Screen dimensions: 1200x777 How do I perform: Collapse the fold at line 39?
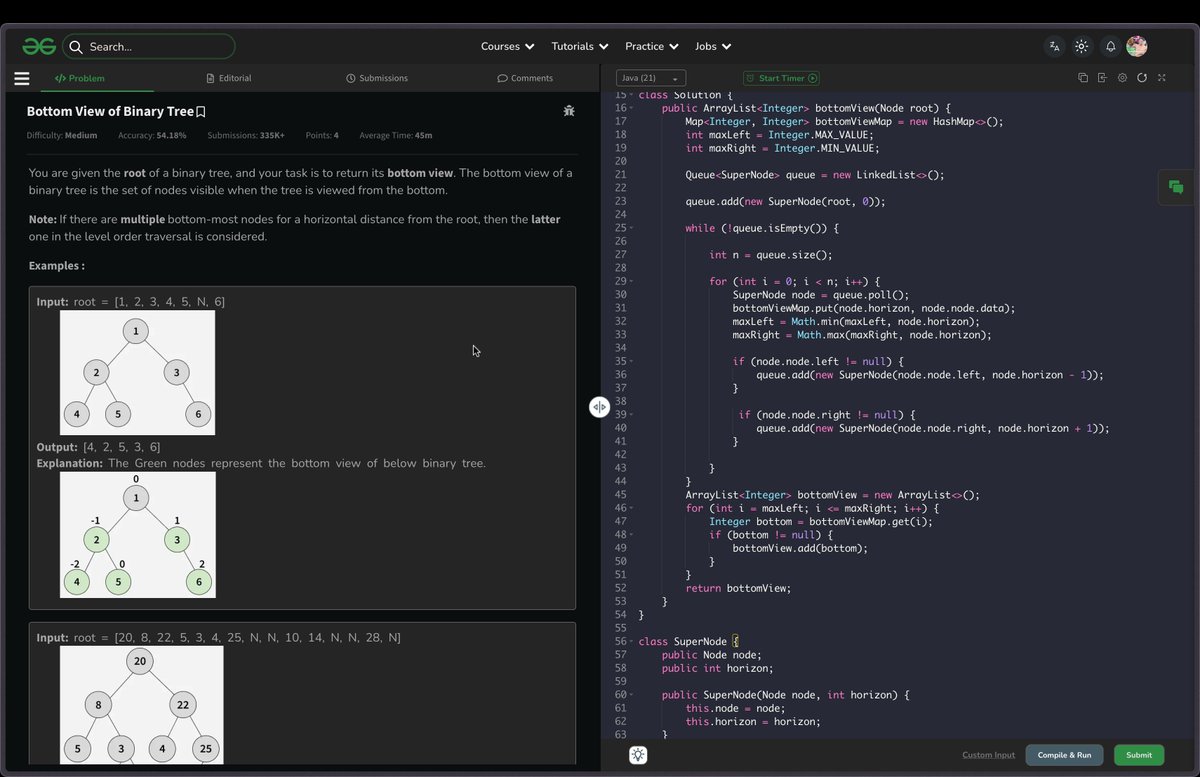click(631, 415)
